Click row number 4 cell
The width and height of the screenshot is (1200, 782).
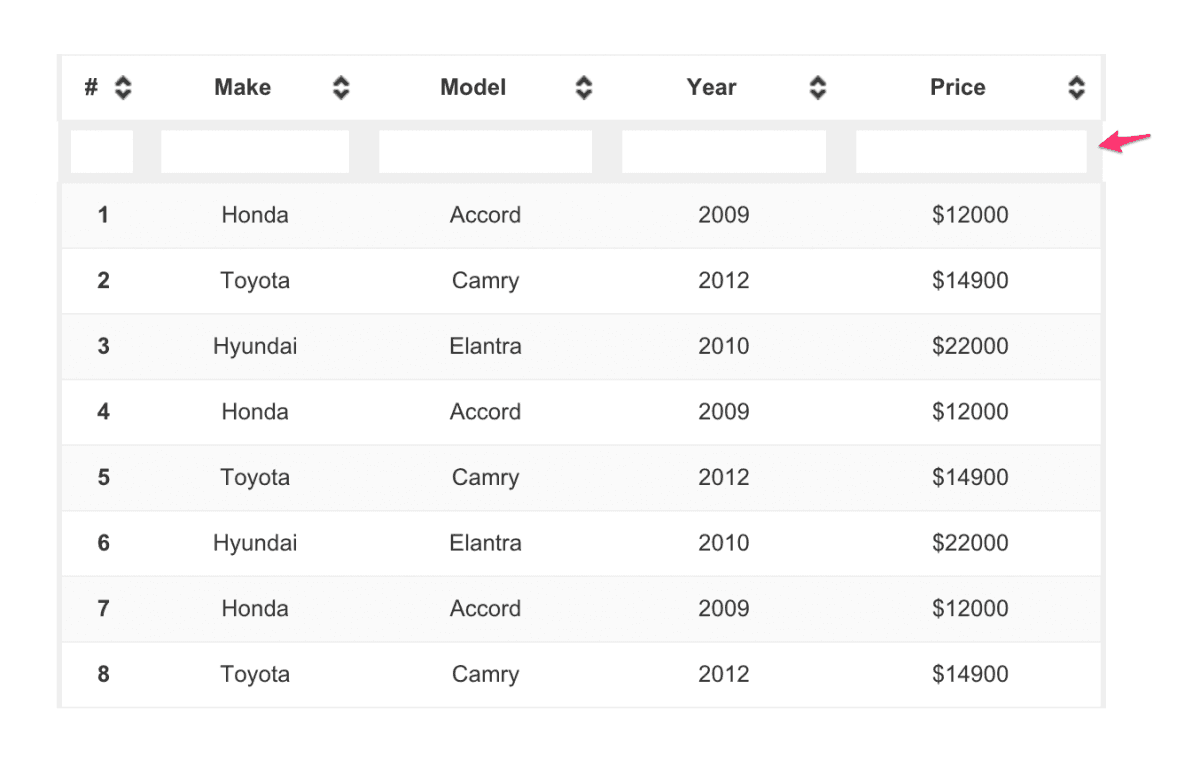click(x=103, y=412)
